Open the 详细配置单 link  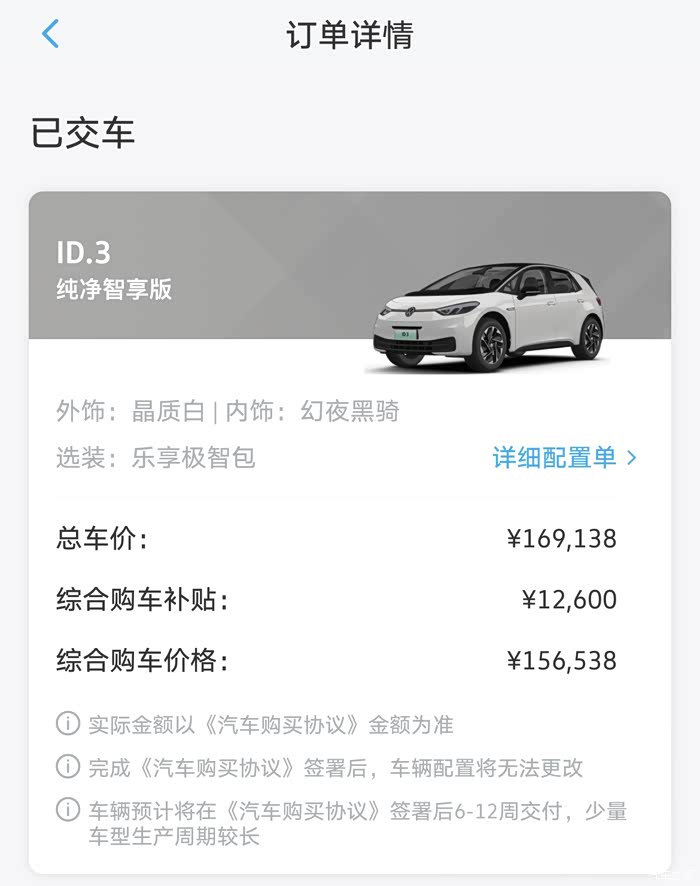[554, 458]
